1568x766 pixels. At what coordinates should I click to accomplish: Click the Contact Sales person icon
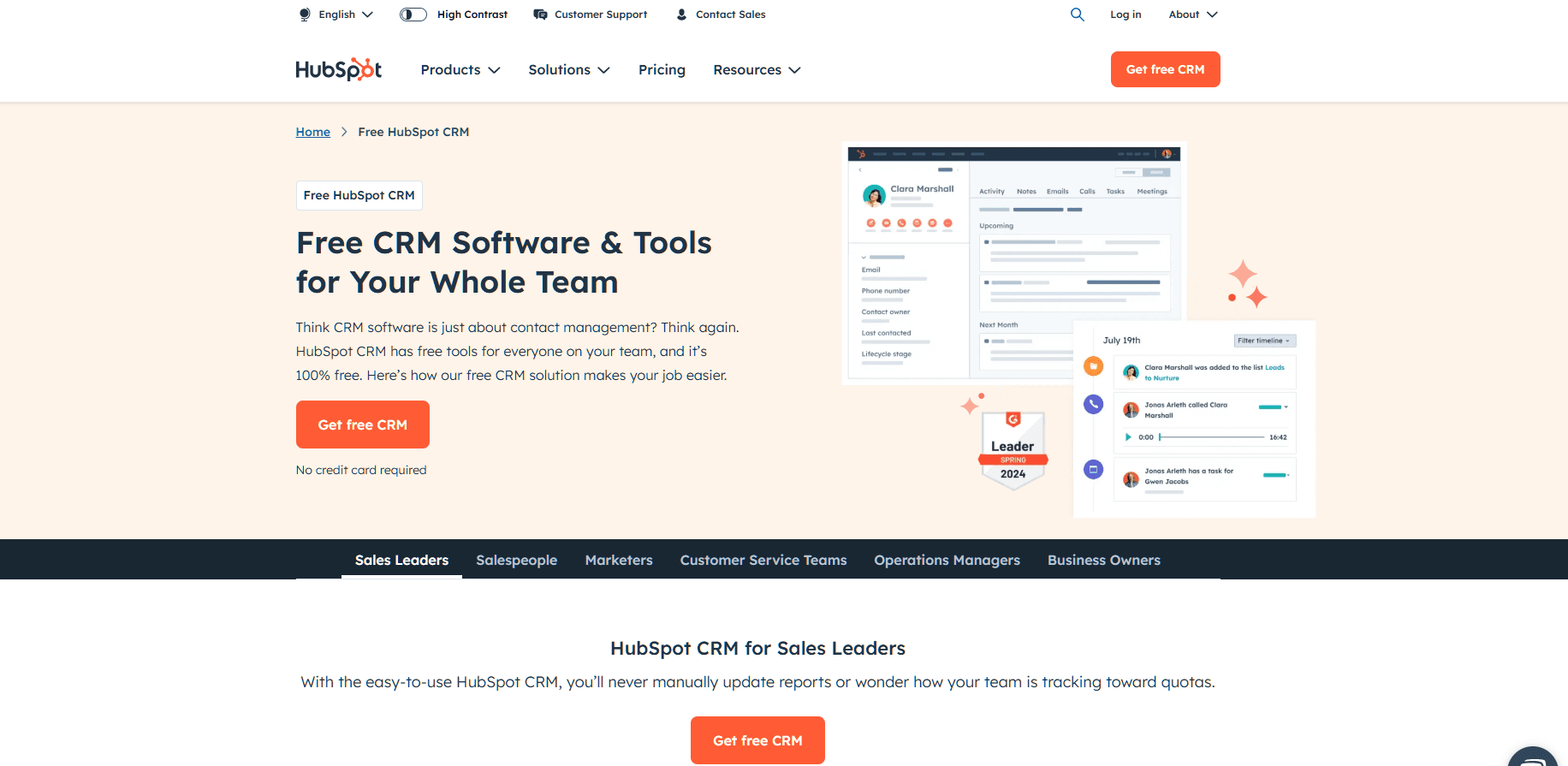point(681,15)
